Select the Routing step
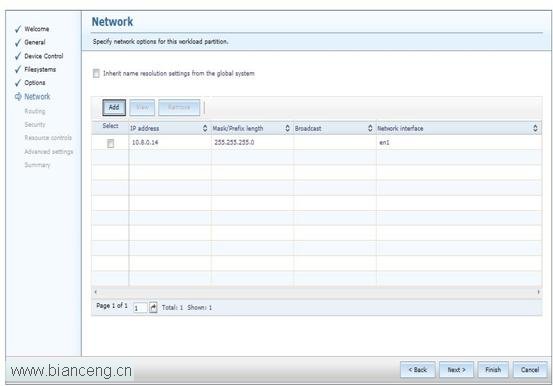Screen dimensions: 553x386 (35, 111)
